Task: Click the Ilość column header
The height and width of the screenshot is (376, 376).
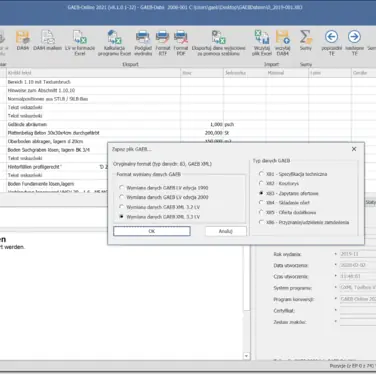Action: pos(202,73)
